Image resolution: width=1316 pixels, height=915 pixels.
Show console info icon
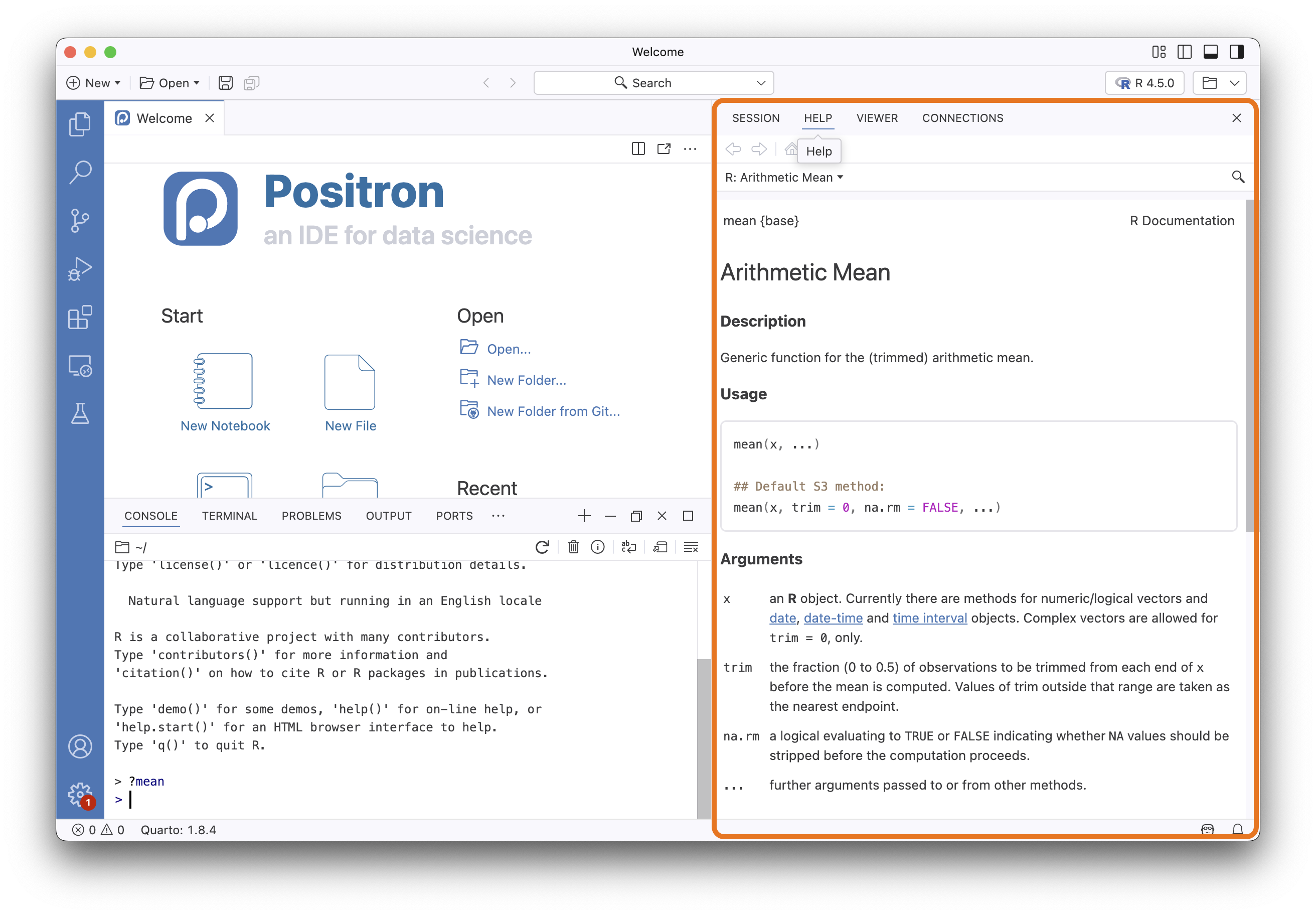(x=597, y=547)
